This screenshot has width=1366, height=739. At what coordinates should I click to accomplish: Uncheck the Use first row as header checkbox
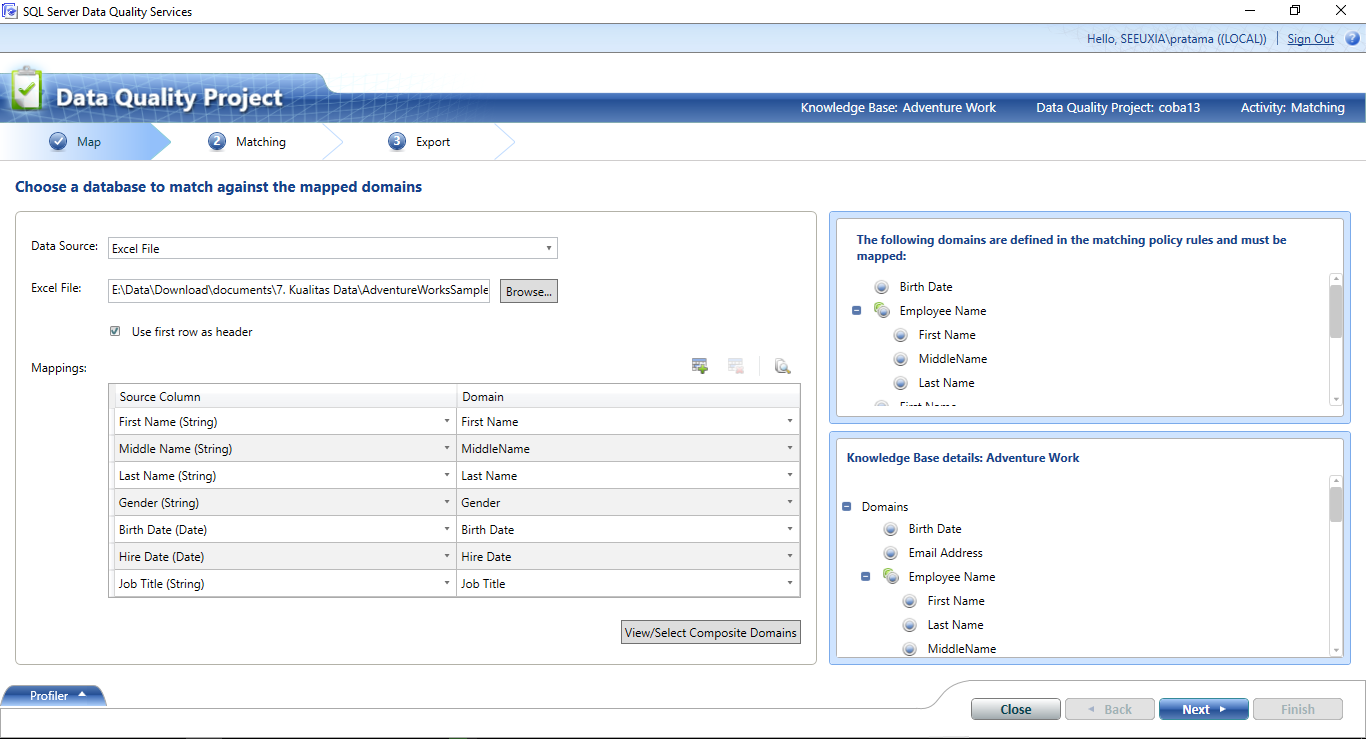click(x=115, y=331)
